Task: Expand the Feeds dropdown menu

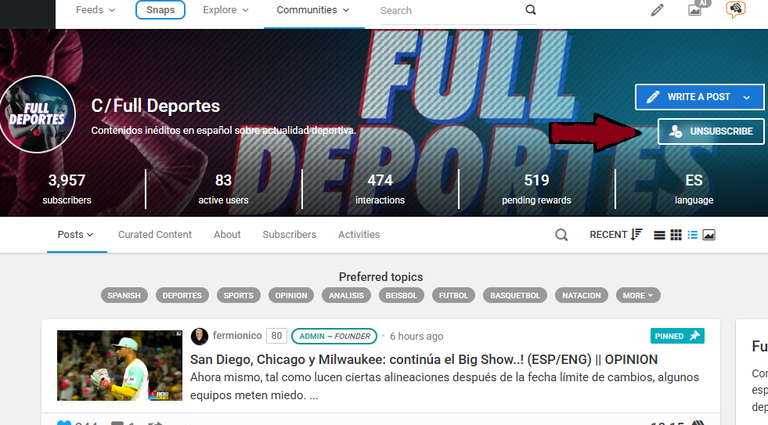Action: (95, 10)
